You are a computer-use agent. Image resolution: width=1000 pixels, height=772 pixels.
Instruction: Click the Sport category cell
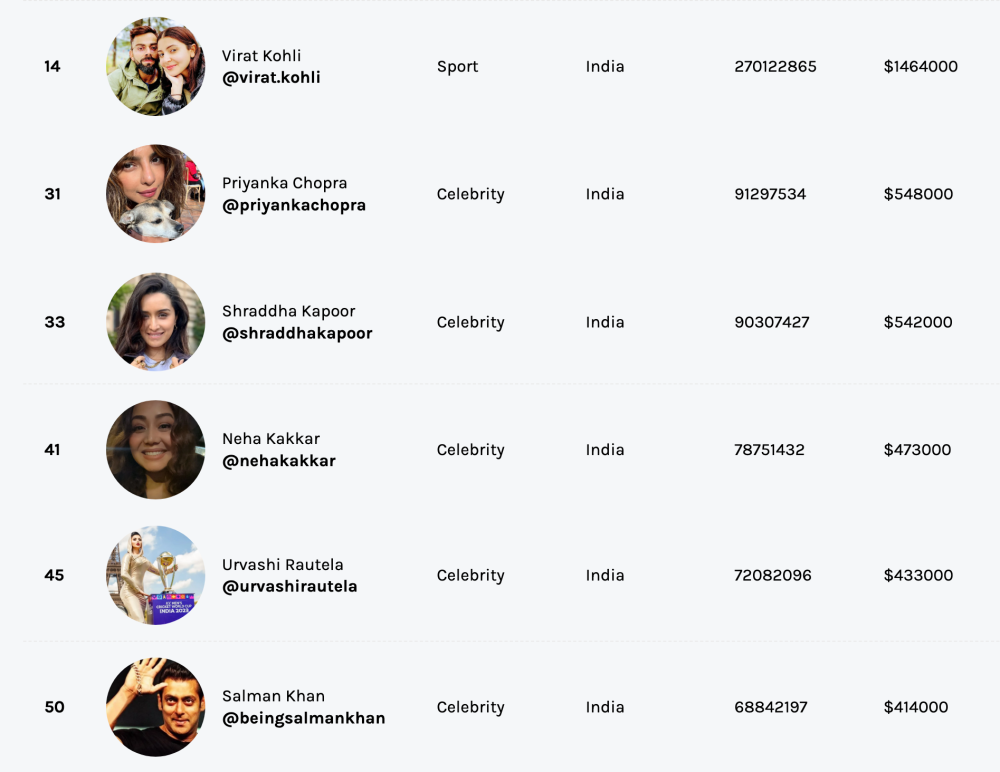pyautogui.click(x=457, y=67)
